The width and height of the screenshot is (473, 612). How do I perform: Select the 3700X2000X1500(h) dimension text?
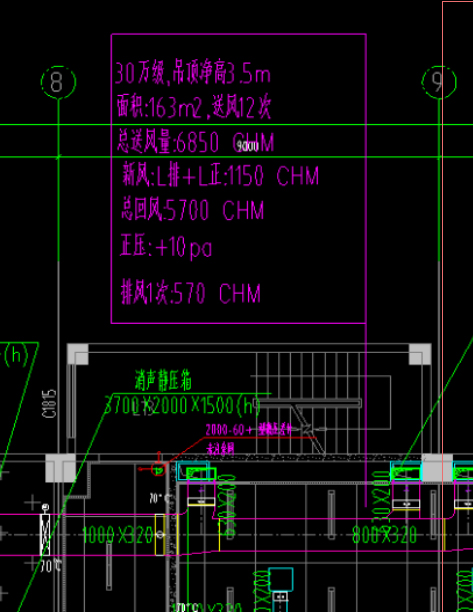point(182,406)
